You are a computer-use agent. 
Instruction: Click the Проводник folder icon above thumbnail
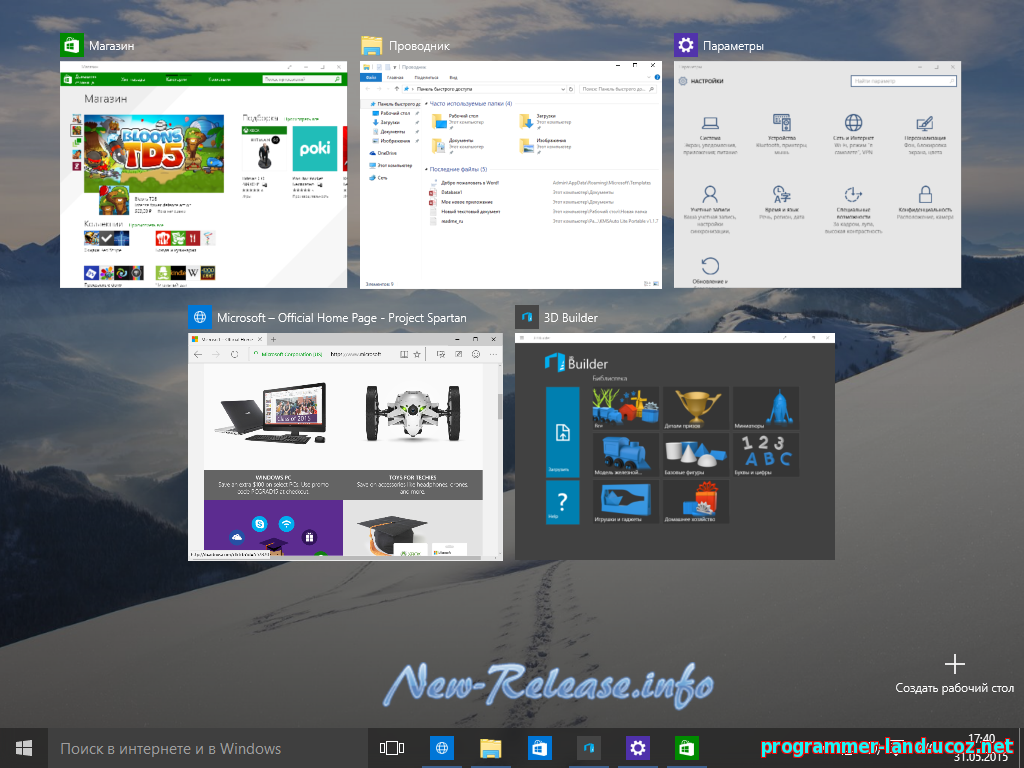372,46
